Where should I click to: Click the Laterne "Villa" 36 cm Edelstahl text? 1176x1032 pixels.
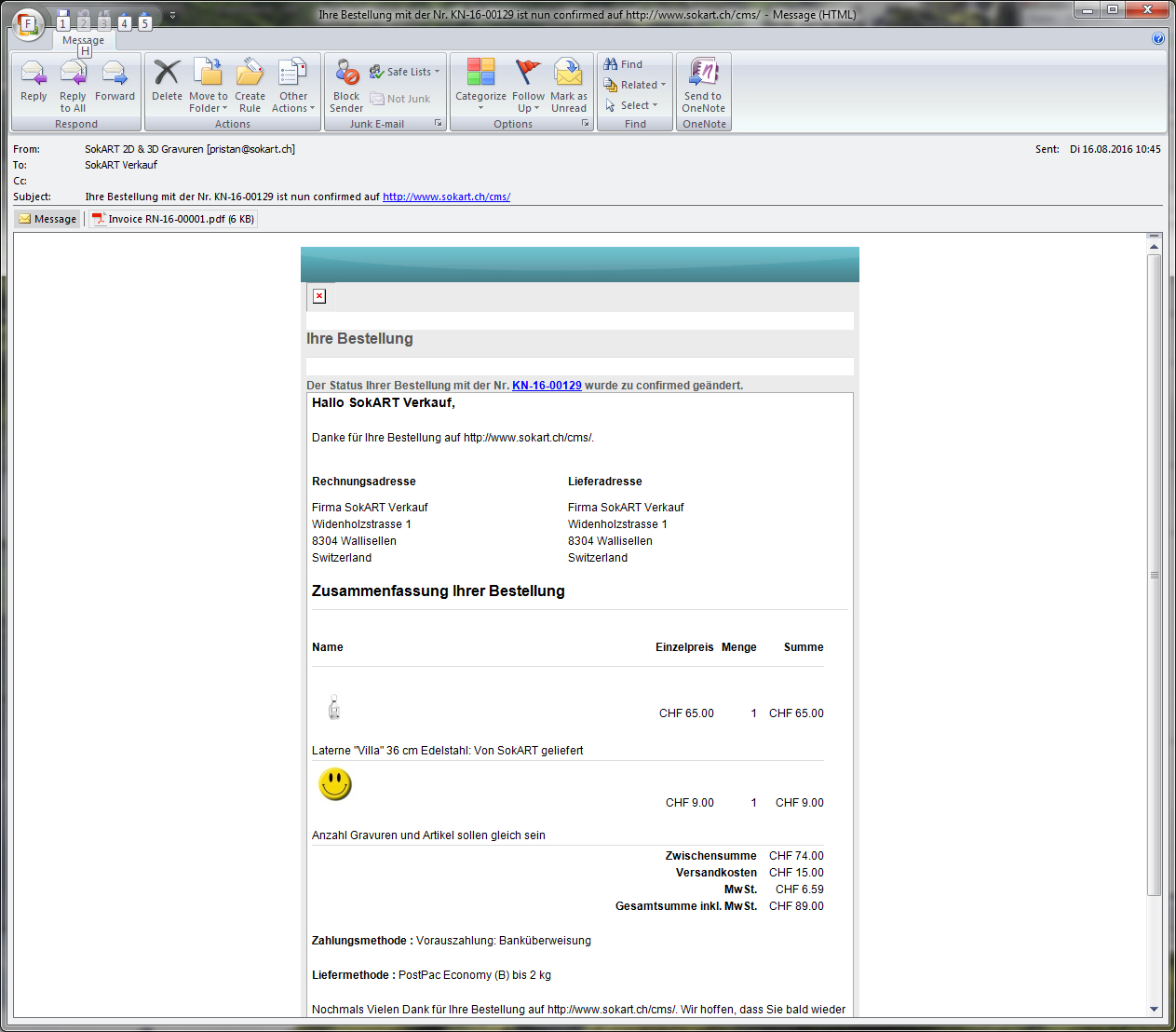[x=448, y=751]
